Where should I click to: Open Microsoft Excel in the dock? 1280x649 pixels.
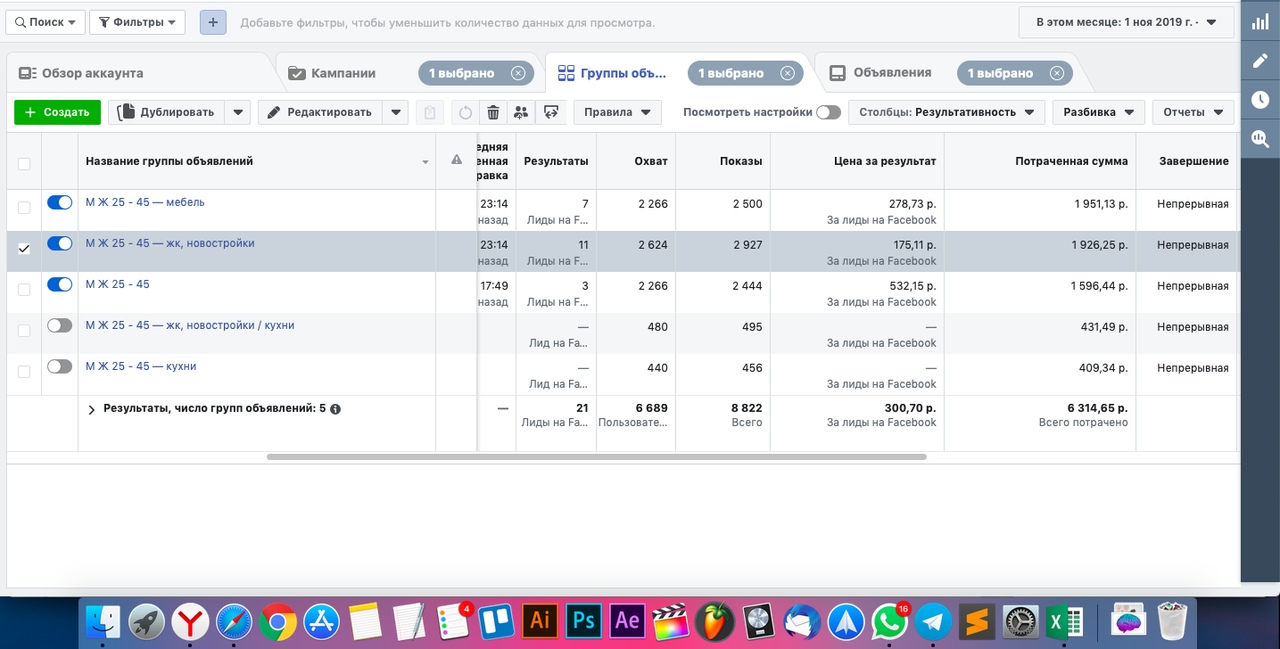1065,622
